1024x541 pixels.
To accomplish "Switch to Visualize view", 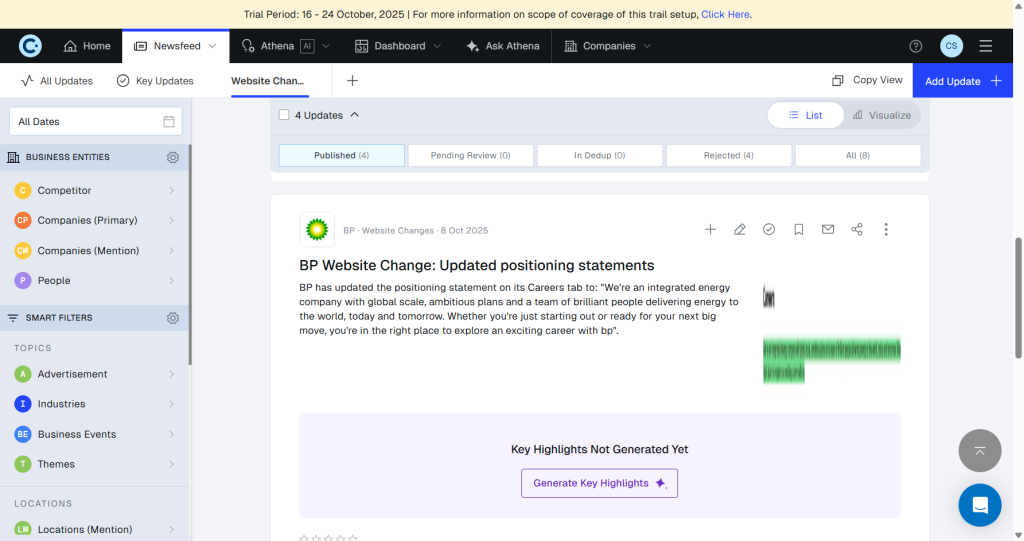I will pyautogui.click(x=882, y=115).
